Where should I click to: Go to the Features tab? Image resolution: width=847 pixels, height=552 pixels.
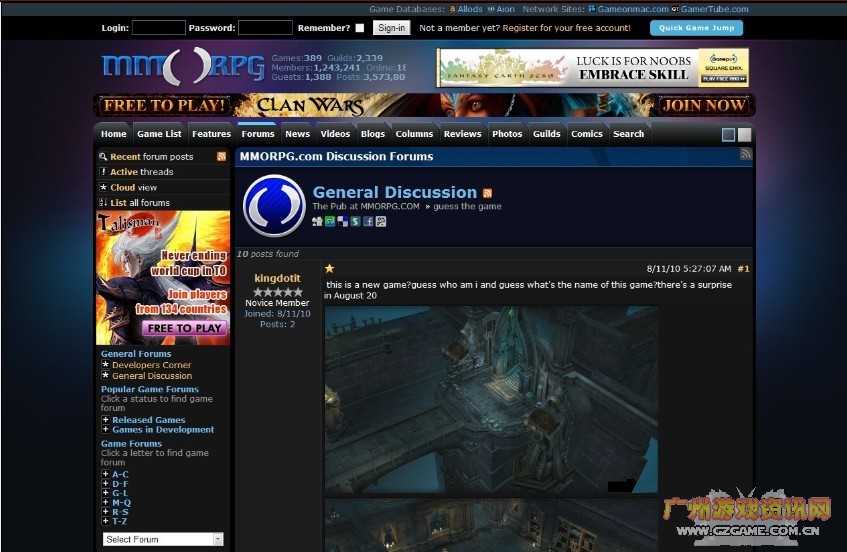pos(211,134)
